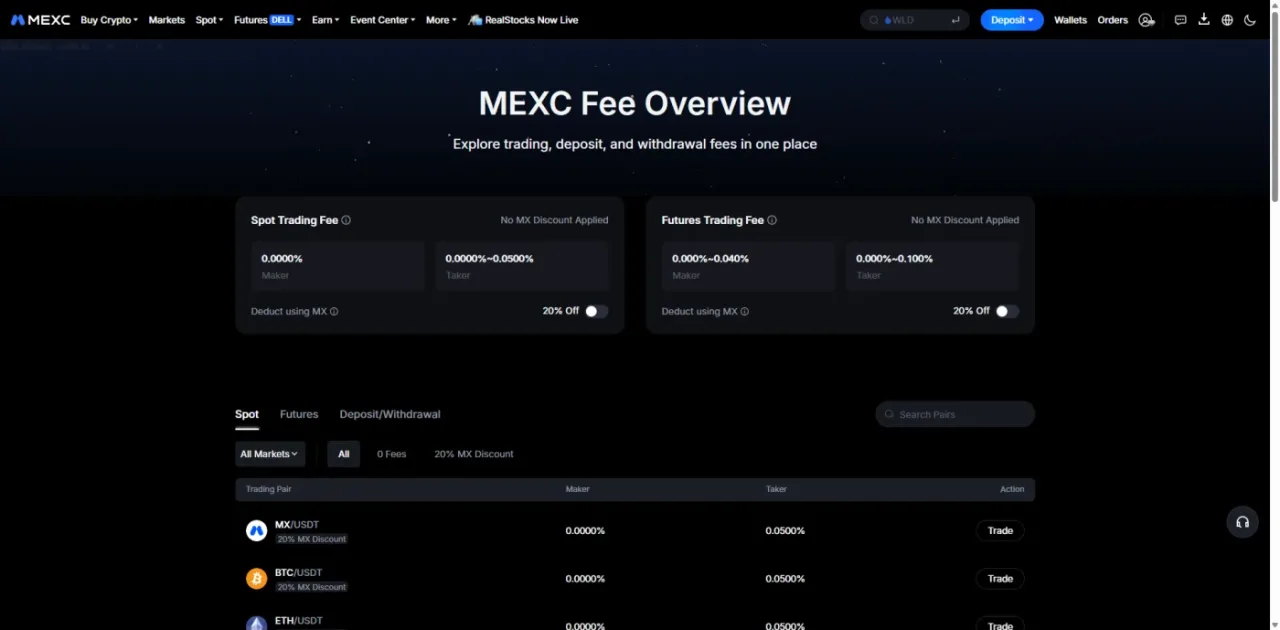Screen dimensions: 1280x630
Task: Click the enter arrow icon in top search
Action: (956, 20)
